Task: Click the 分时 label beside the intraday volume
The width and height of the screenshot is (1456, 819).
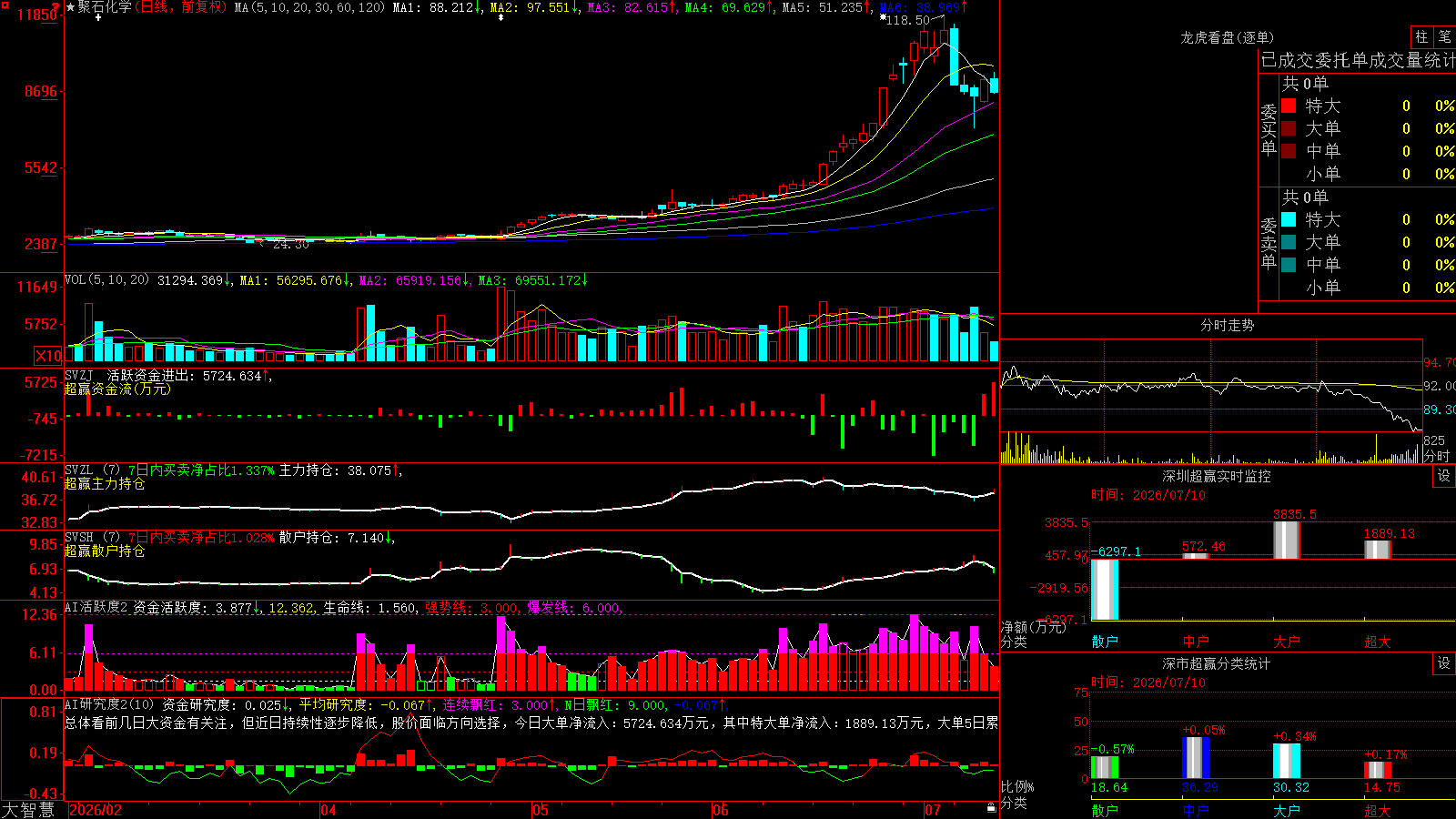Action: point(1437,455)
